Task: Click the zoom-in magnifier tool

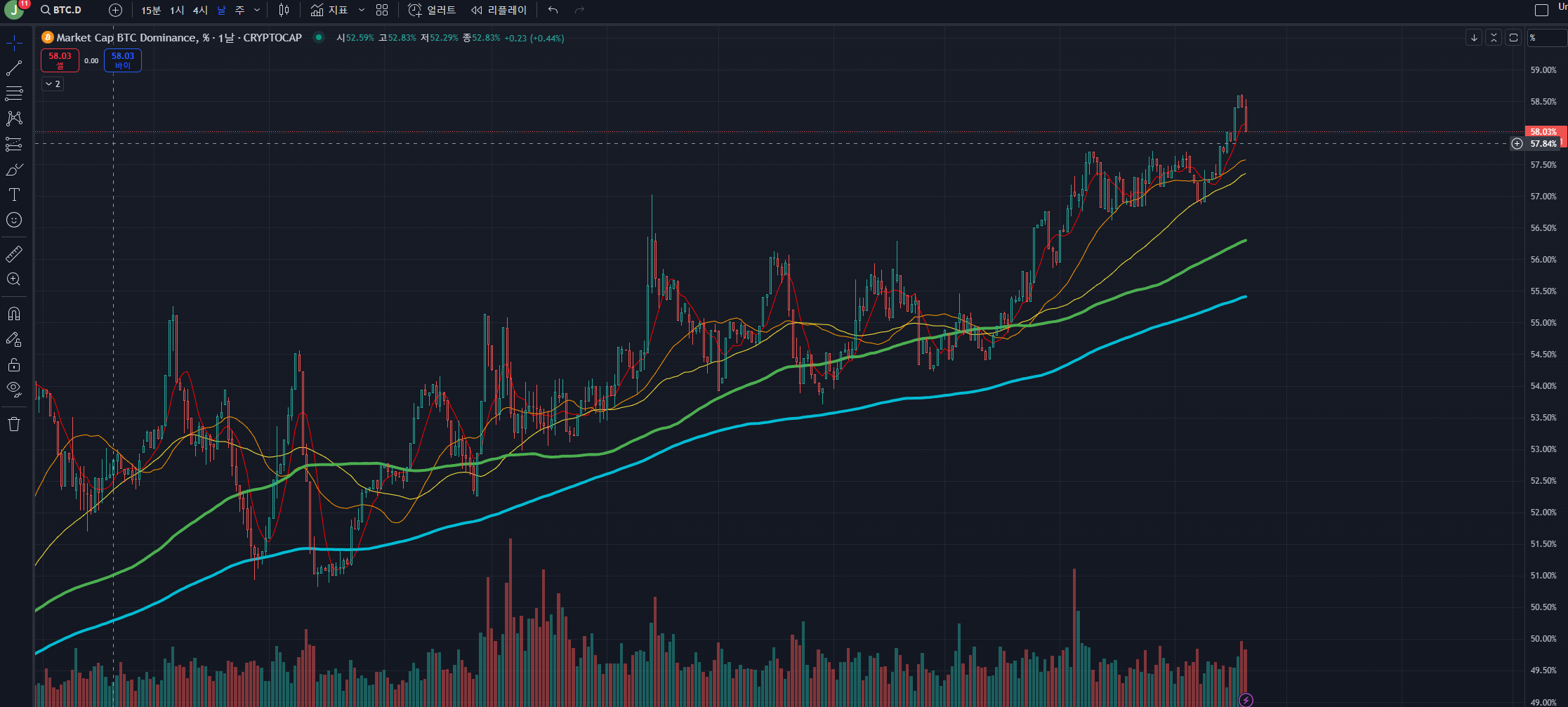Action: pyautogui.click(x=14, y=279)
